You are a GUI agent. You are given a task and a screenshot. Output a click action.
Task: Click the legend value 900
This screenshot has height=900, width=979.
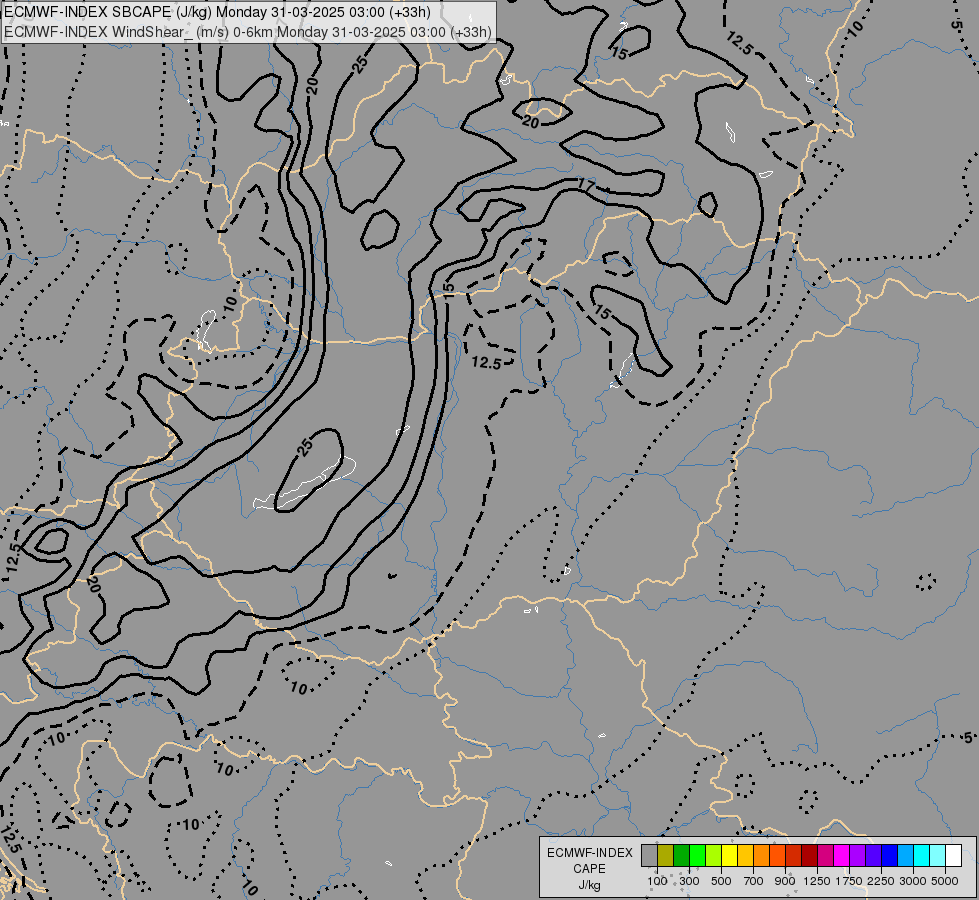coord(785,881)
